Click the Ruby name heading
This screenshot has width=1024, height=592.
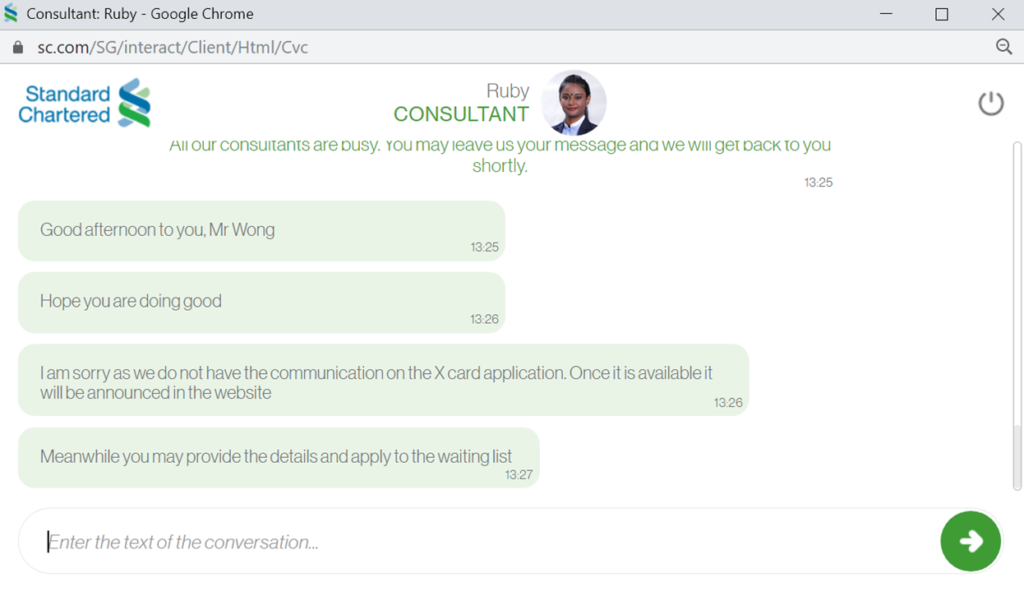[x=508, y=89]
